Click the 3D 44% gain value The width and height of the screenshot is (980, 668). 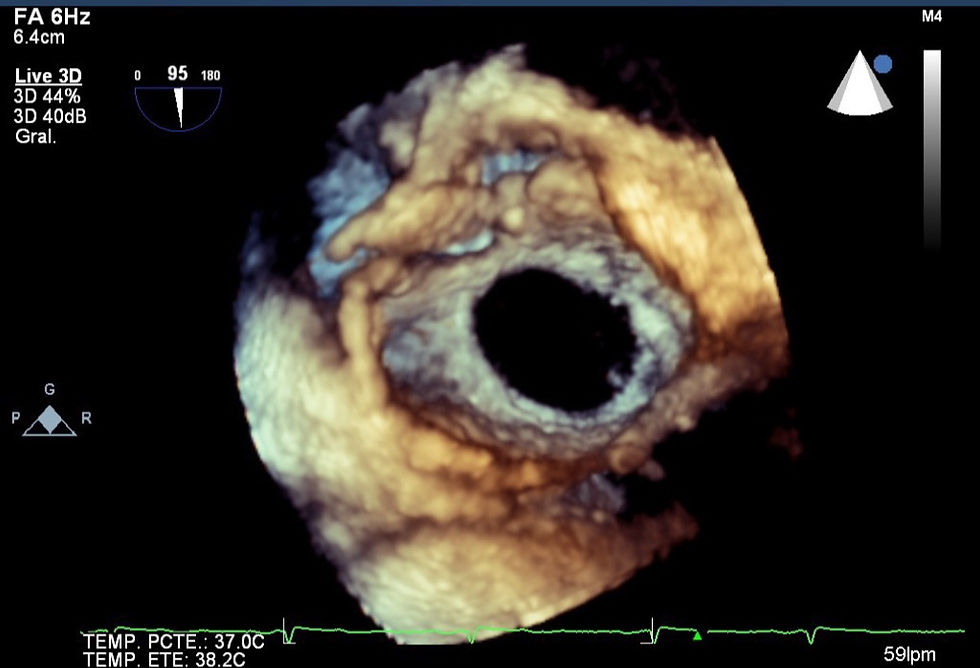[47, 96]
